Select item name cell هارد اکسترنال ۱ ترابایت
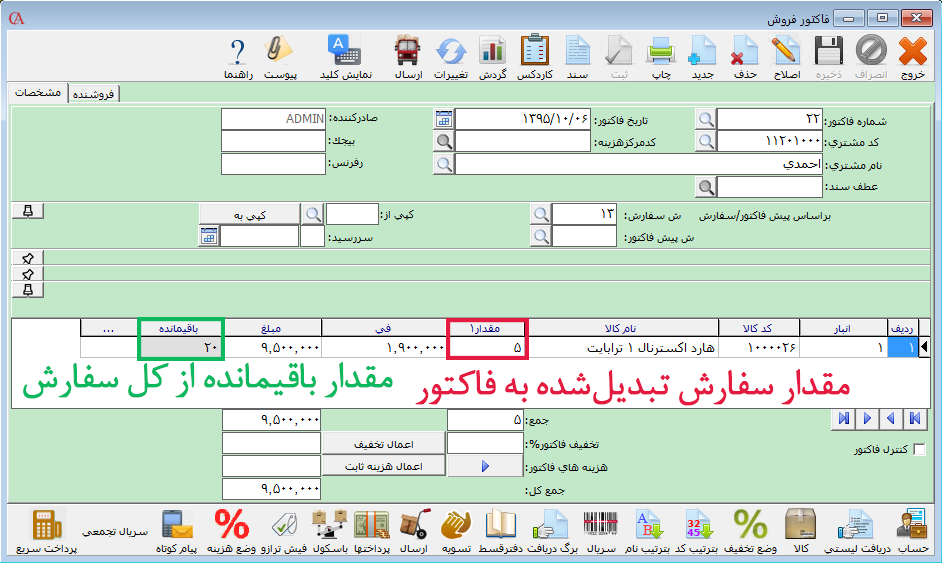The height and width of the screenshot is (563, 942). [x=622, y=347]
